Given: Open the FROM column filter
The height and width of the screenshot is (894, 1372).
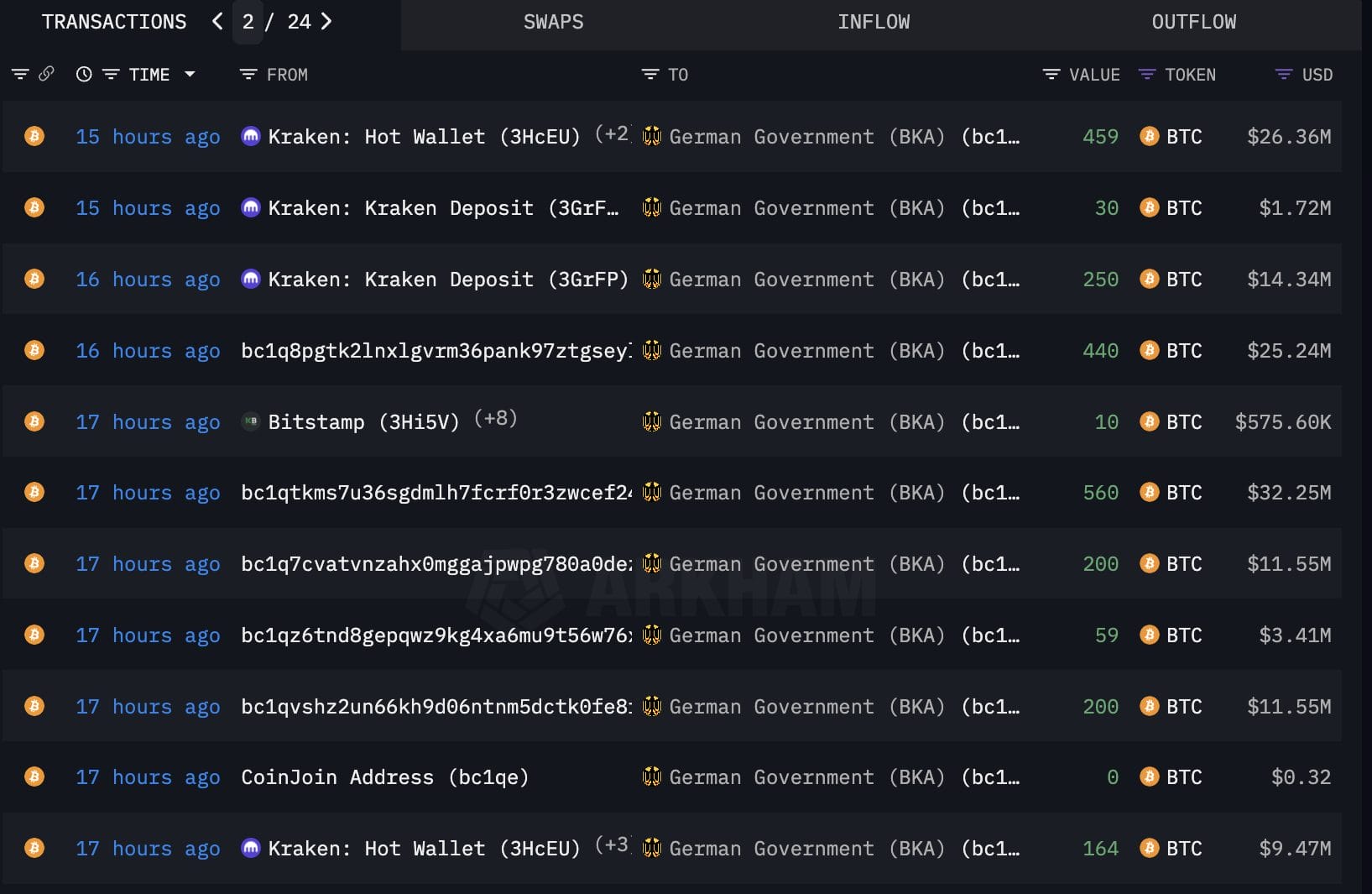Looking at the screenshot, I should click(x=248, y=76).
